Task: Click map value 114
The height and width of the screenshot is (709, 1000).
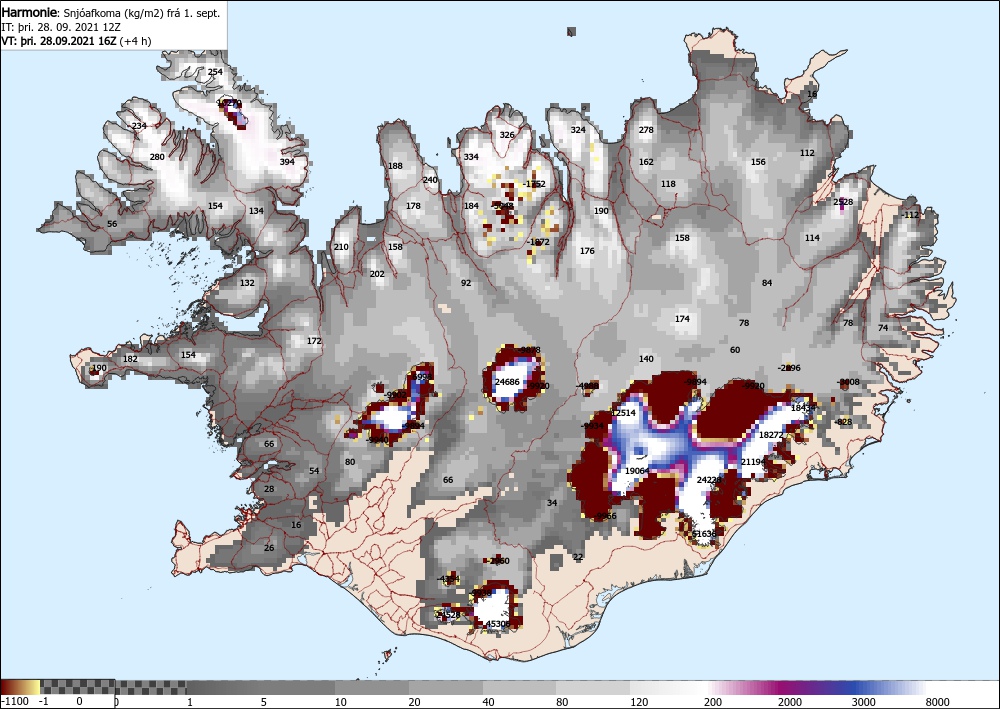Action: (812, 238)
